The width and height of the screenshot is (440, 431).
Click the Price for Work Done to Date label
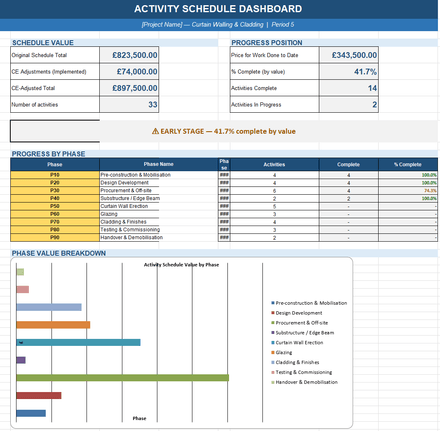click(x=274, y=55)
